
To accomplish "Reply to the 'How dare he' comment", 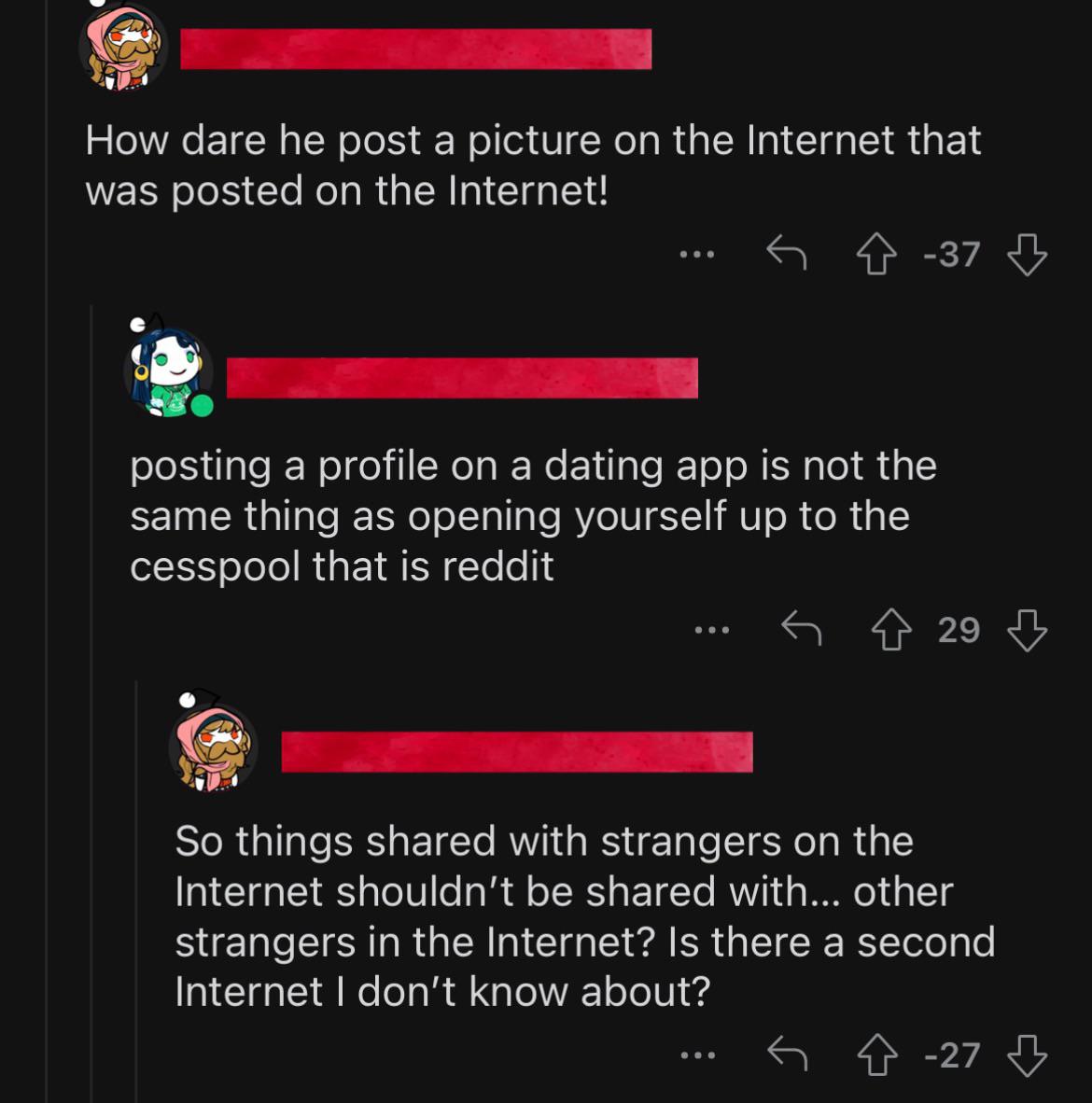I will click(786, 252).
